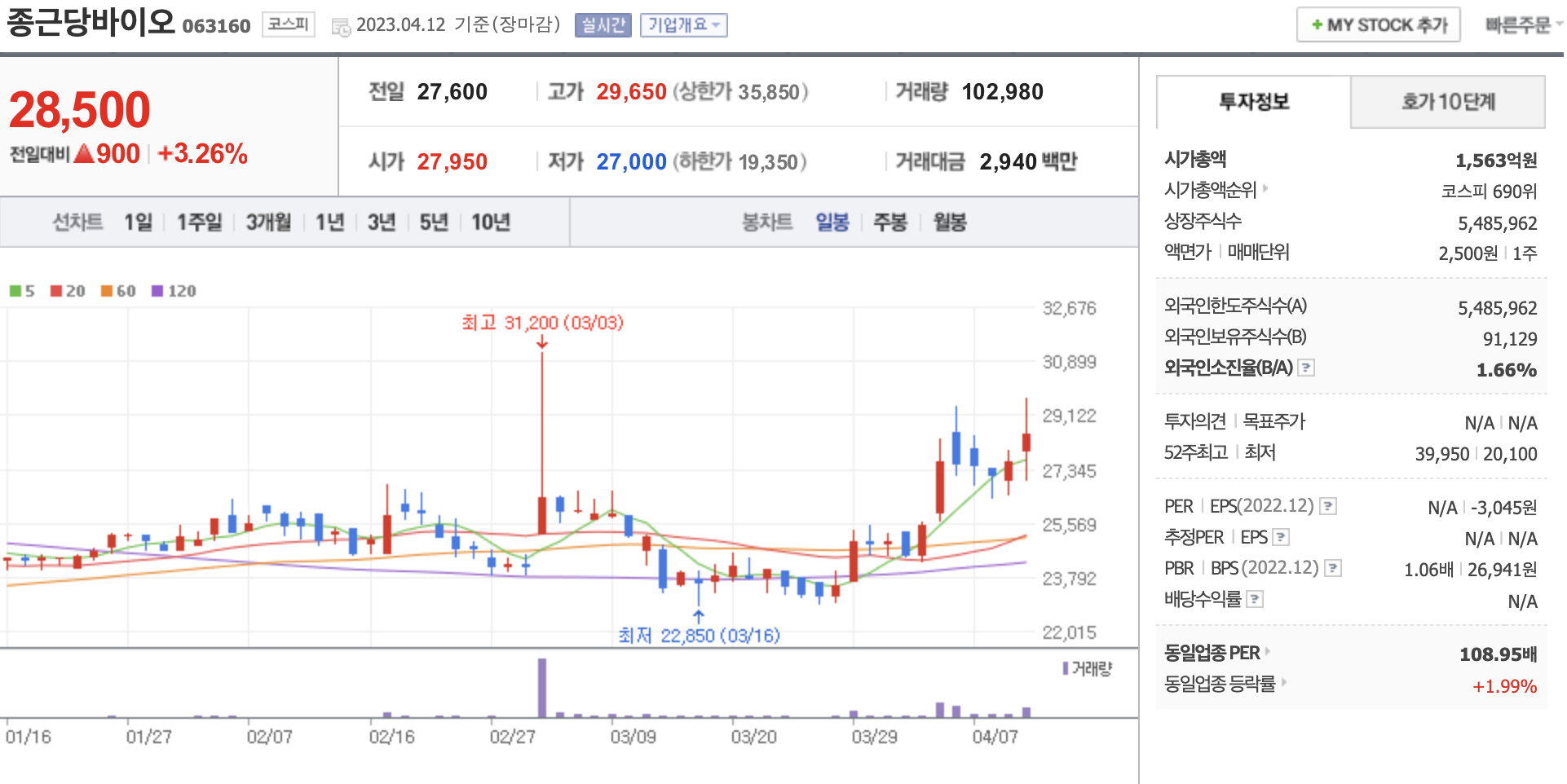Viewport: 1567px width, 784px height.
Task: Open help icon beside BPS(2022.12)
Action: pyautogui.click(x=1333, y=568)
